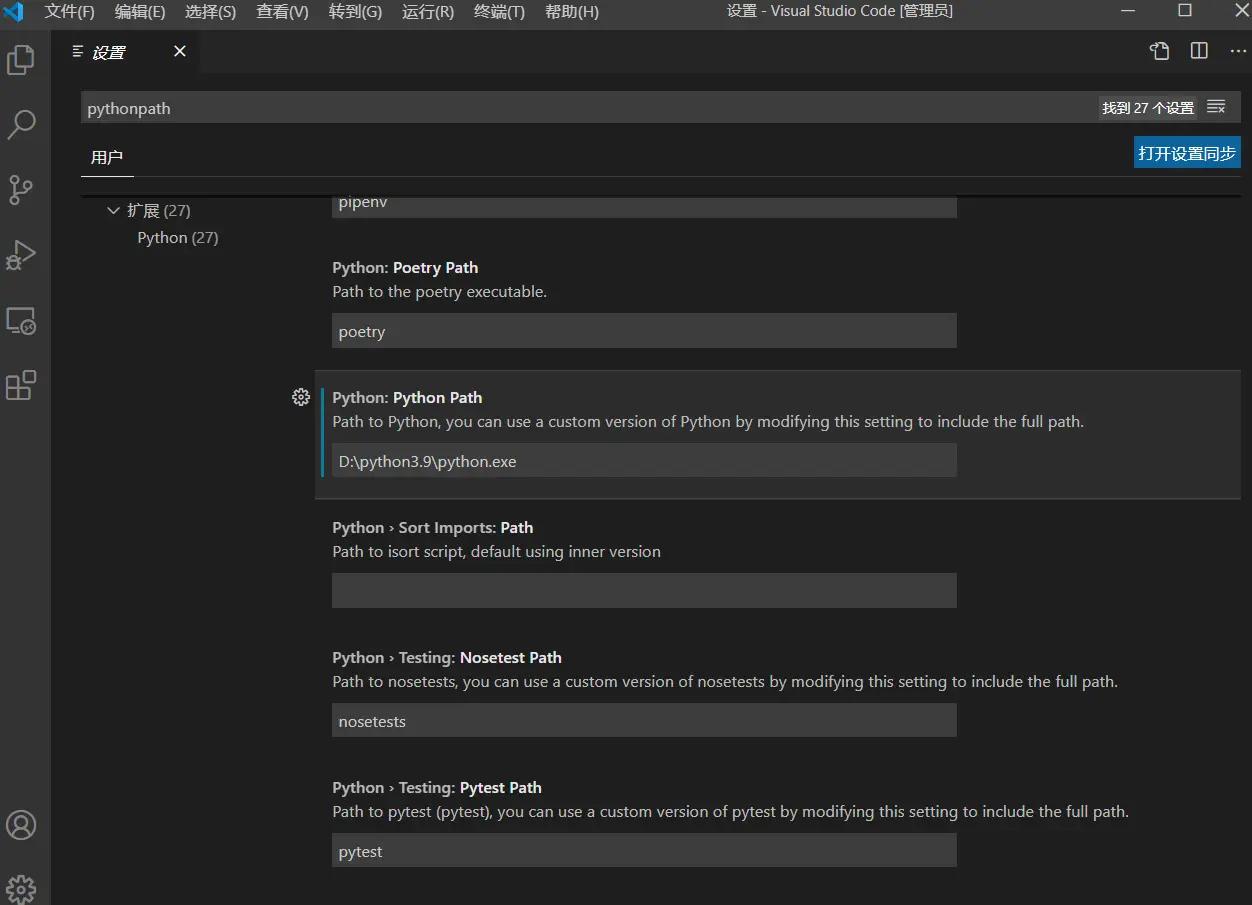Select Python (27) in settings tree
The image size is (1252, 905).
pyautogui.click(x=178, y=237)
